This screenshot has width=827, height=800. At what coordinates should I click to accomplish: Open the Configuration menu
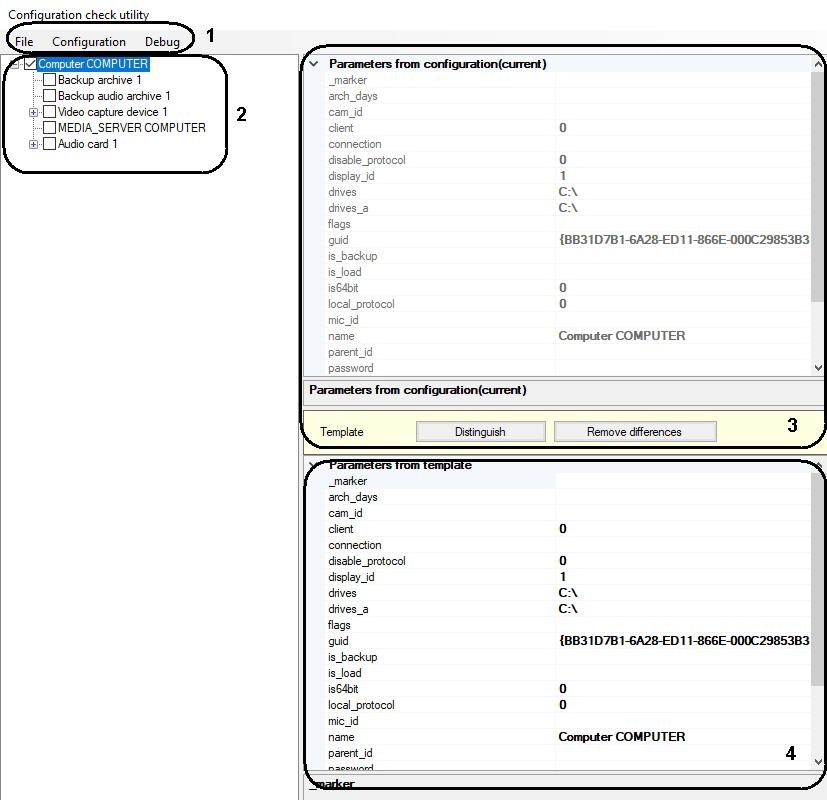coord(89,42)
